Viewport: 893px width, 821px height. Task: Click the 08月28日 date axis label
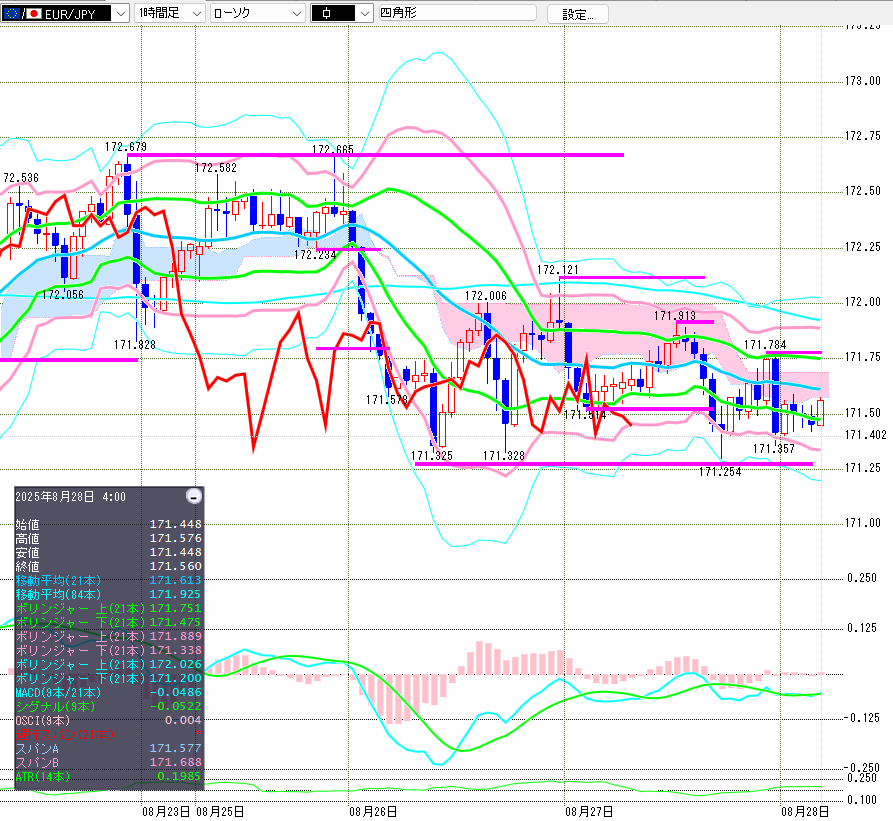(805, 811)
